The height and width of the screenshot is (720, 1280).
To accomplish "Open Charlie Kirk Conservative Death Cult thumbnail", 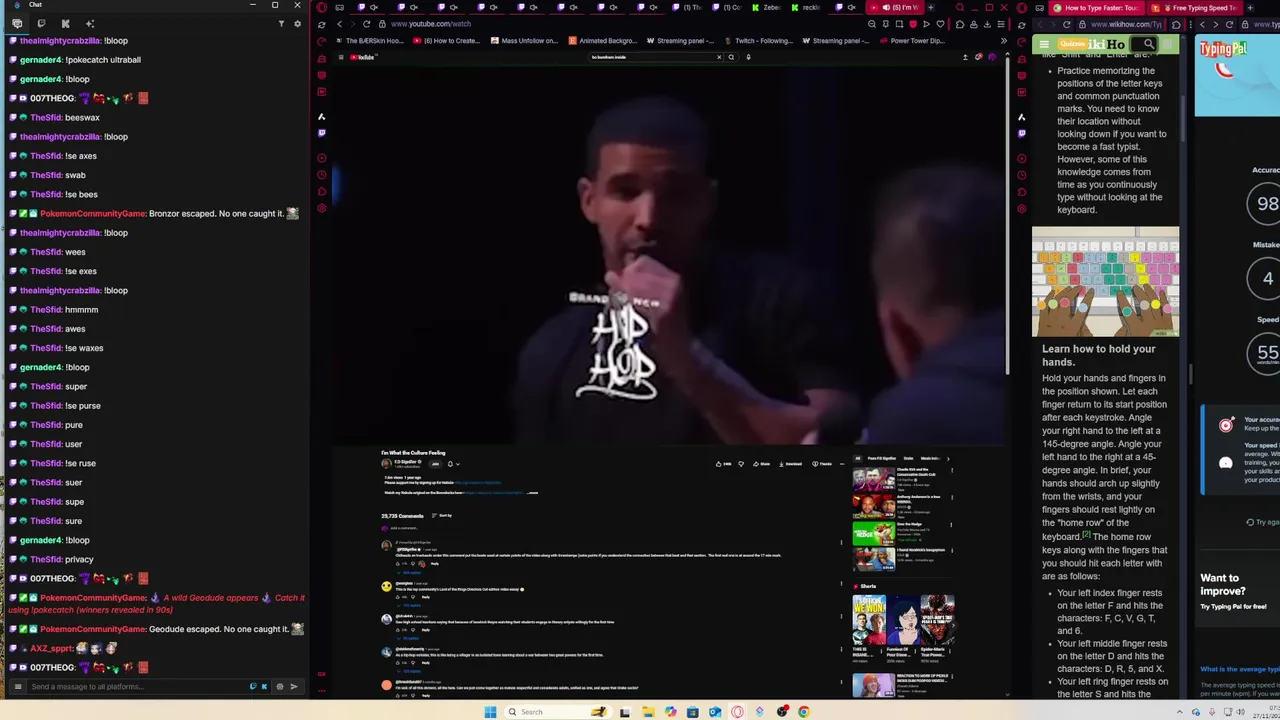I will coord(874,479).
